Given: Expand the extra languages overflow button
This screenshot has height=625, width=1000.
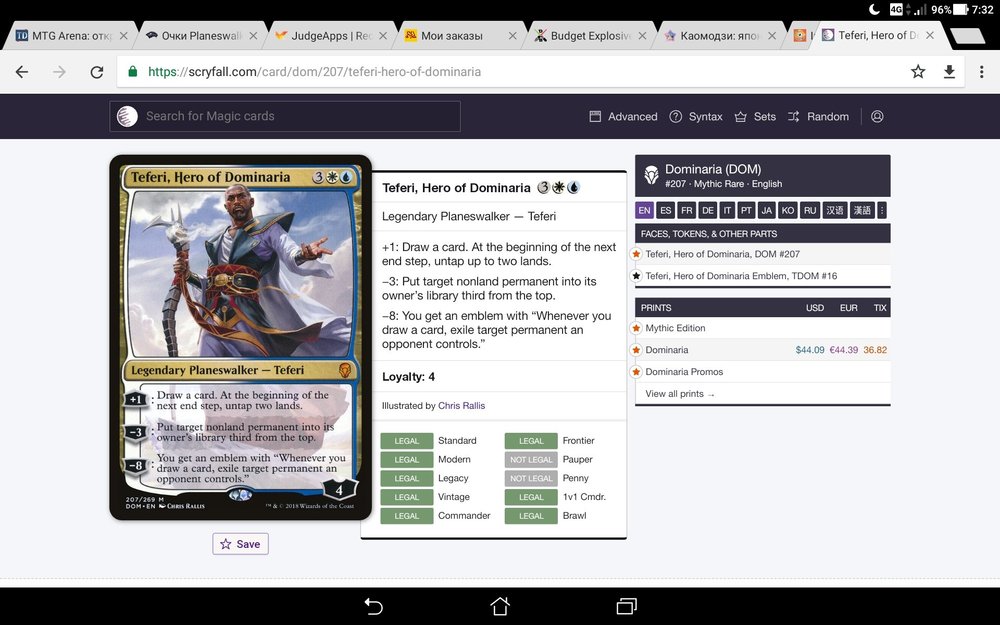Looking at the screenshot, I should [x=884, y=210].
